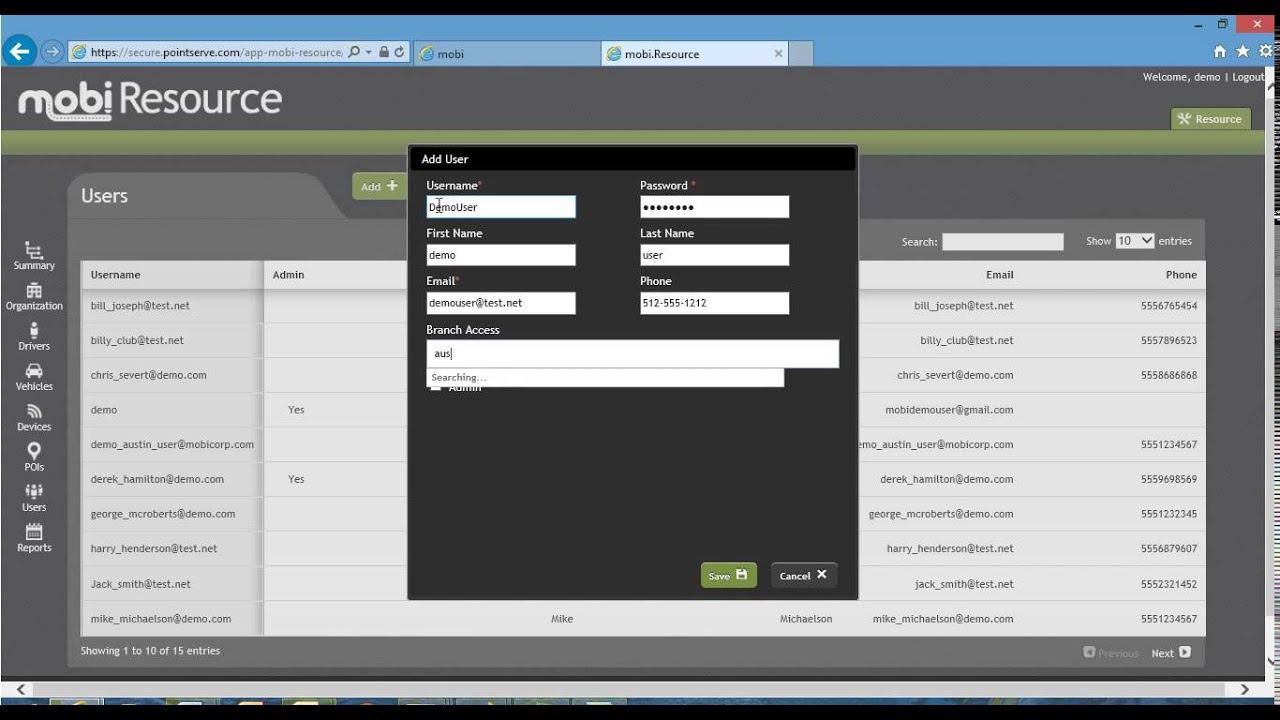Sort table by Phone column
The image size is (1280, 720).
(x=1181, y=275)
